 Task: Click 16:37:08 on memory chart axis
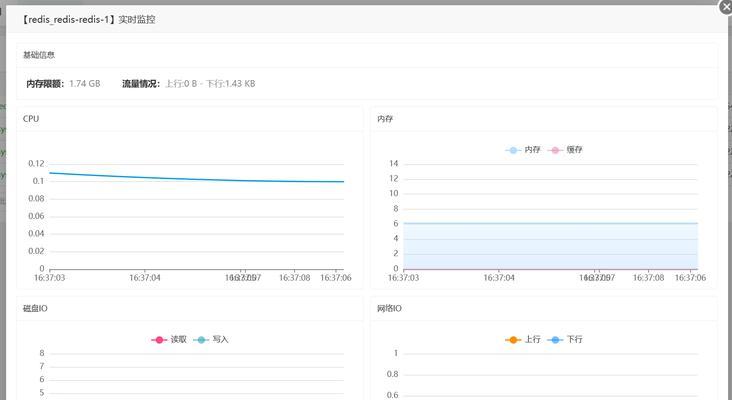[648, 278]
